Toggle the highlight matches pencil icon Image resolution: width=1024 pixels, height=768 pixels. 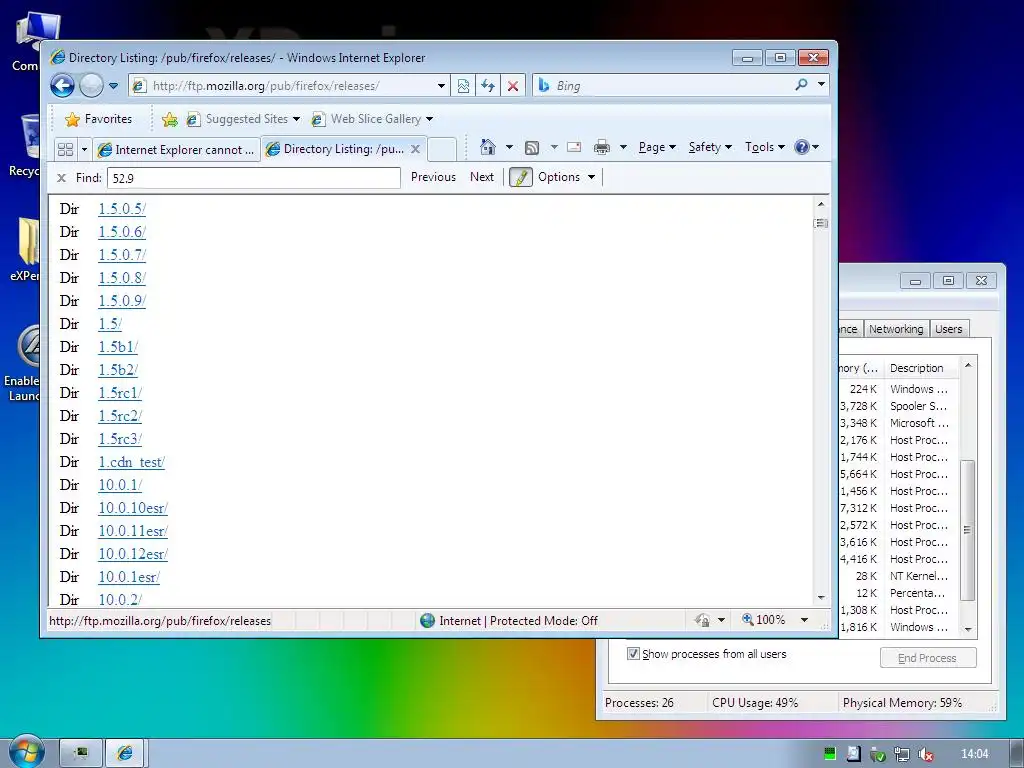tap(520, 177)
